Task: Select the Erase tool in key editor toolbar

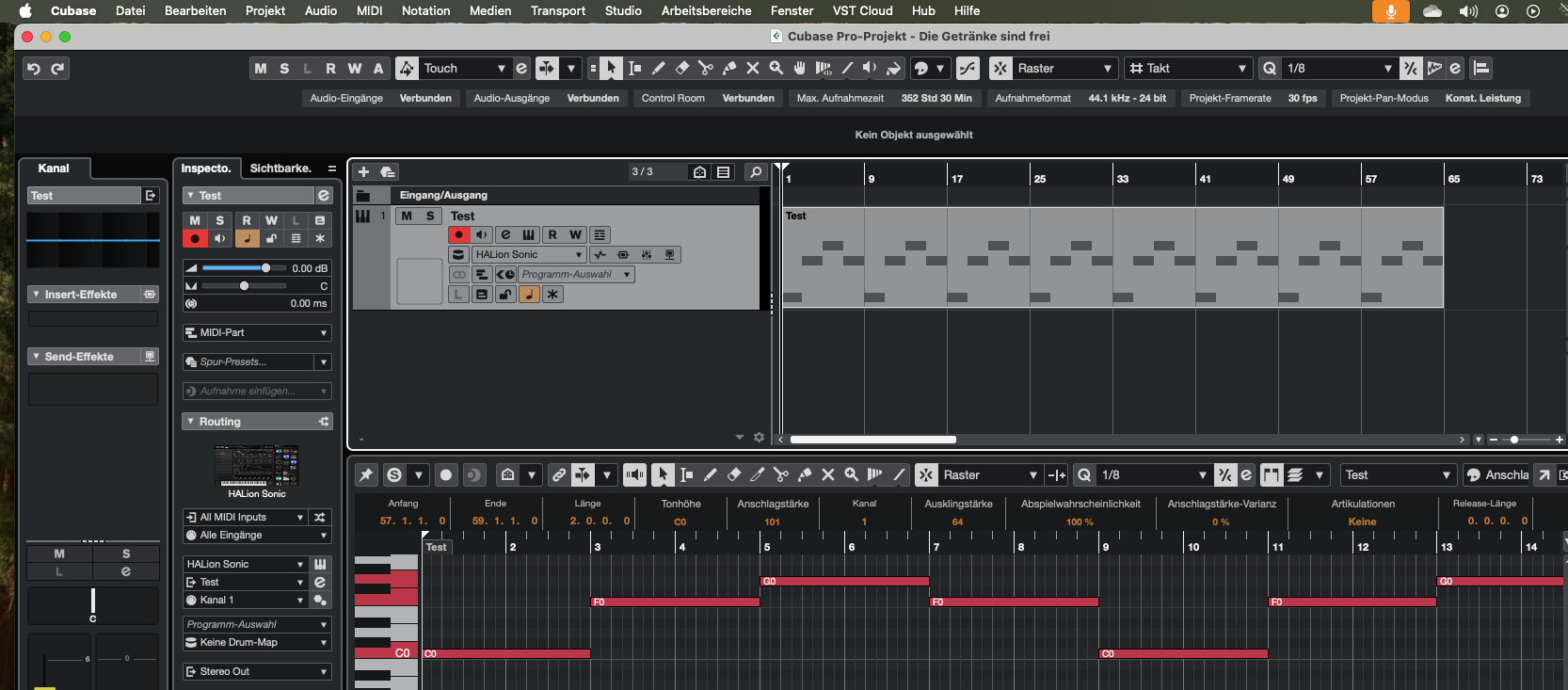Action: pos(734,474)
